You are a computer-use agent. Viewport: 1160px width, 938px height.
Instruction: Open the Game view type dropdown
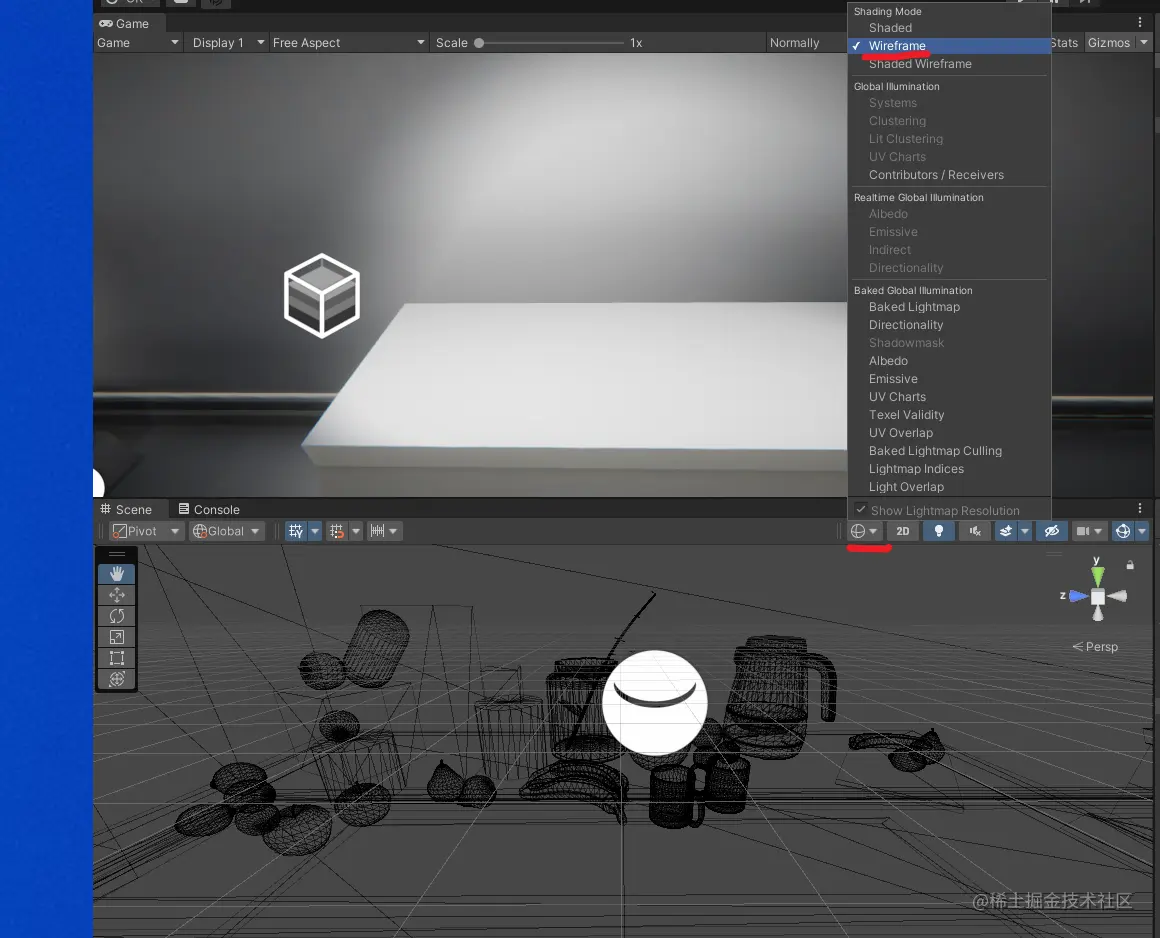point(138,43)
